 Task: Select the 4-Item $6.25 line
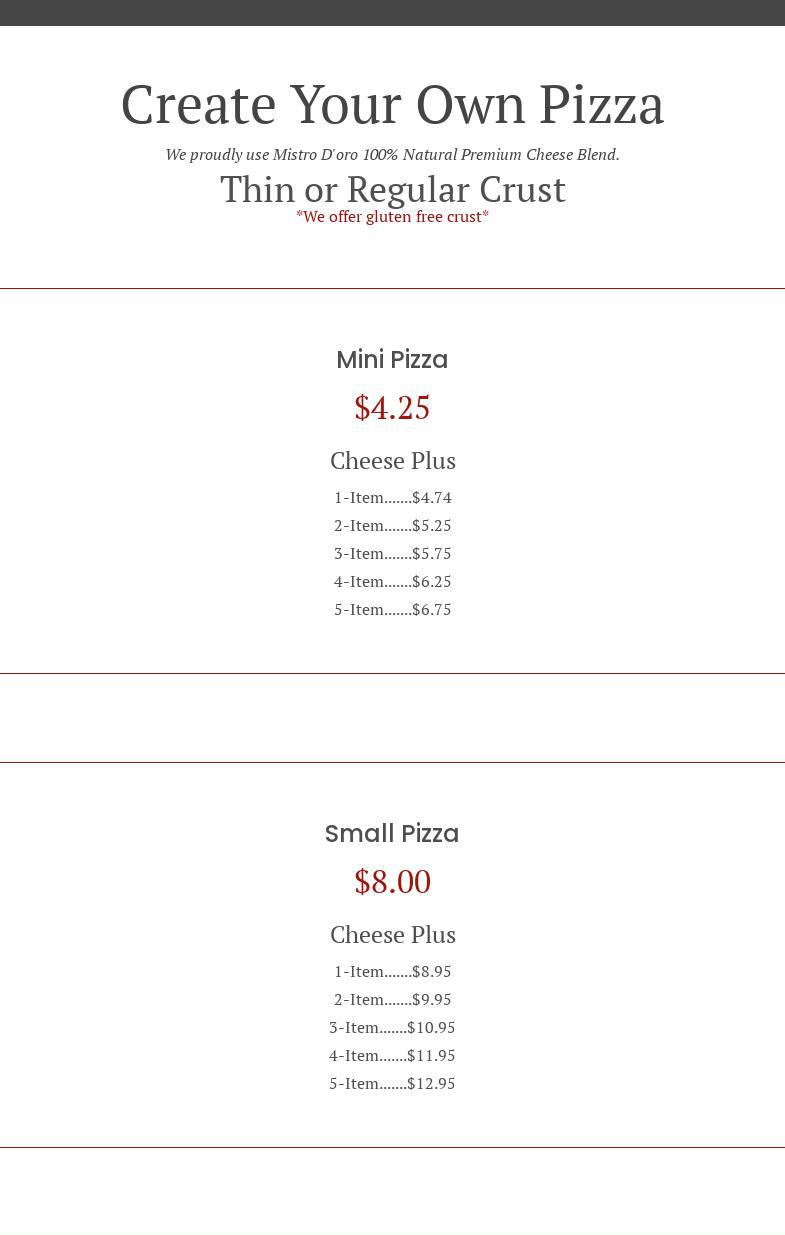(392, 582)
